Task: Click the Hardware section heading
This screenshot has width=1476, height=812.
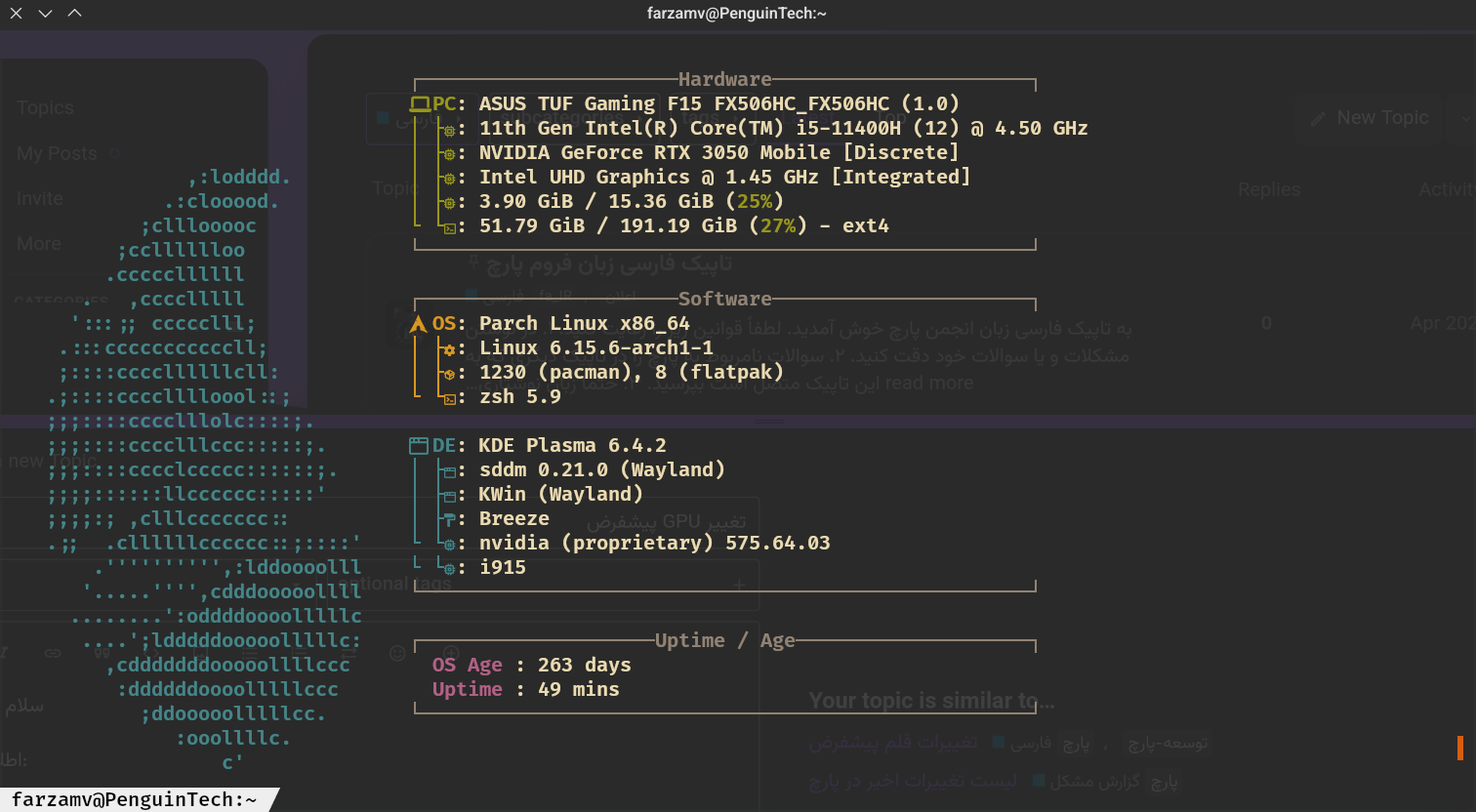Action: tap(725, 80)
